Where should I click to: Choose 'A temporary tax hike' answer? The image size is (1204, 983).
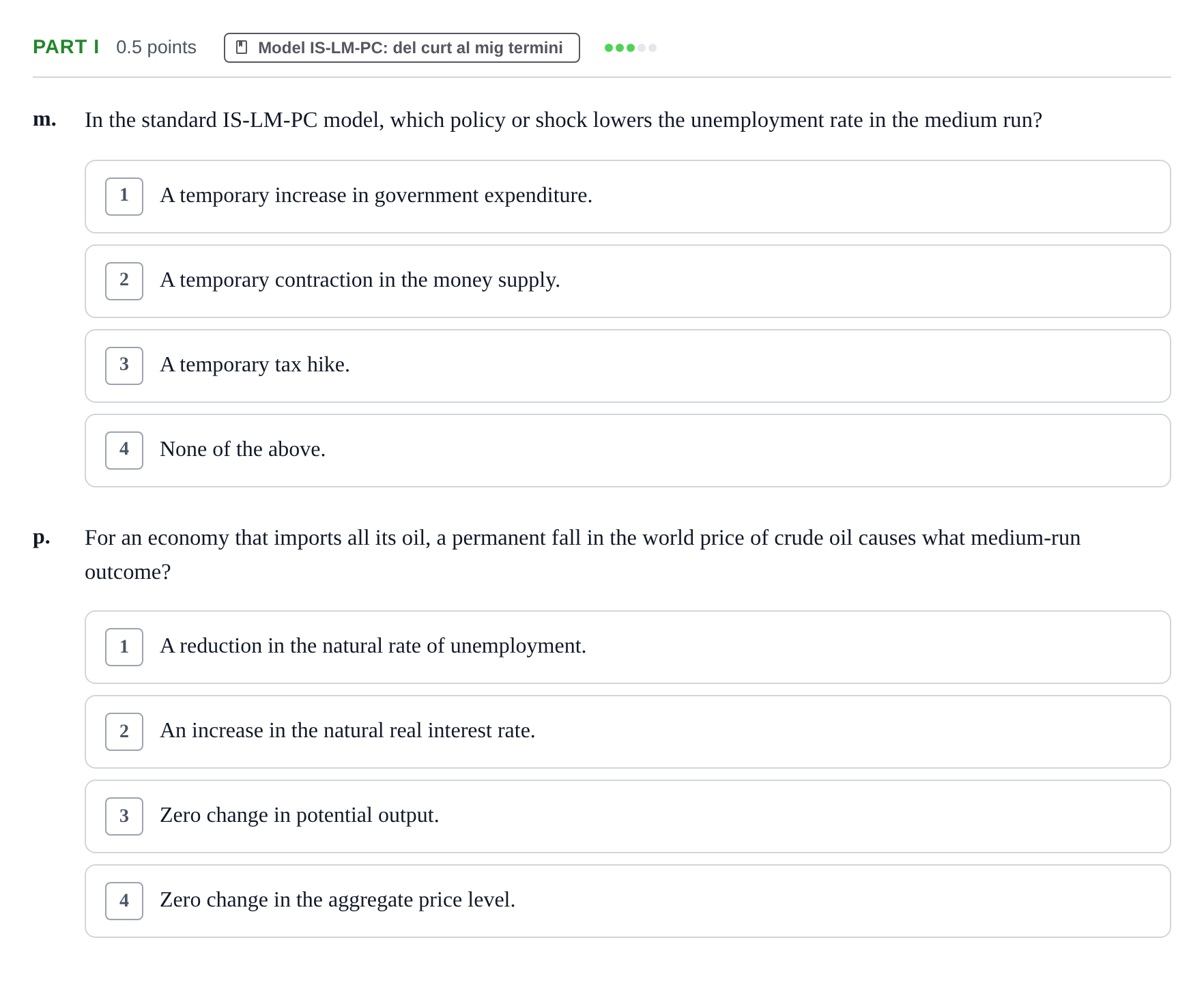(628, 366)
